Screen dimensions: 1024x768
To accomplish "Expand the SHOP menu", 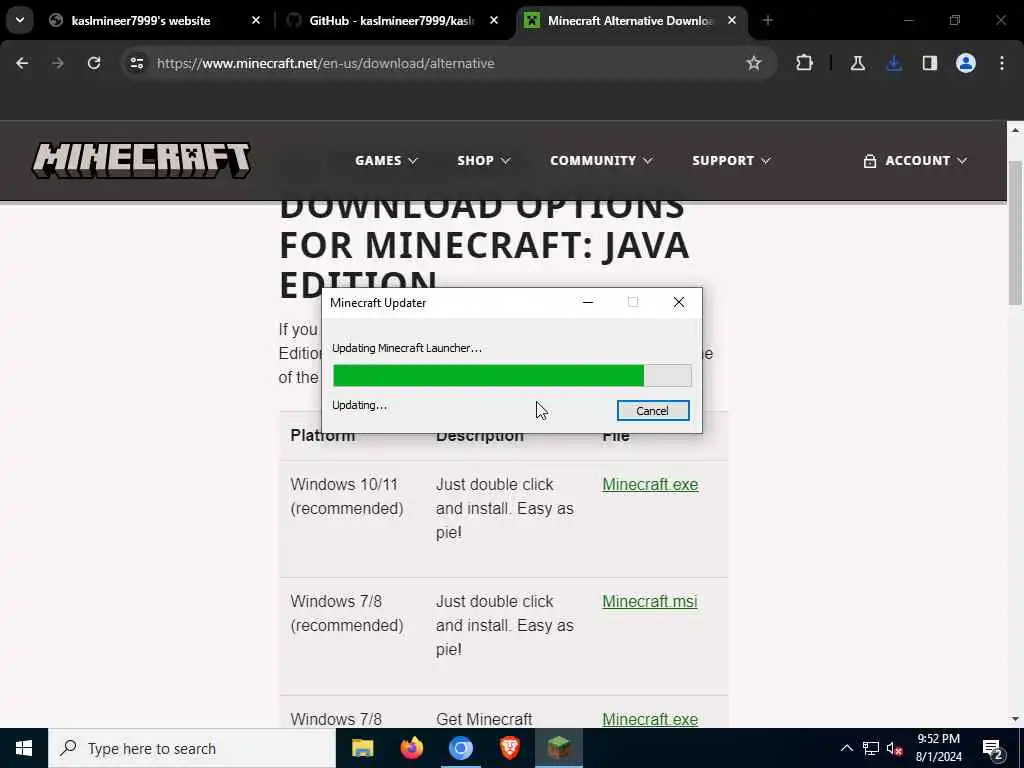I will [x=484, y=161].
